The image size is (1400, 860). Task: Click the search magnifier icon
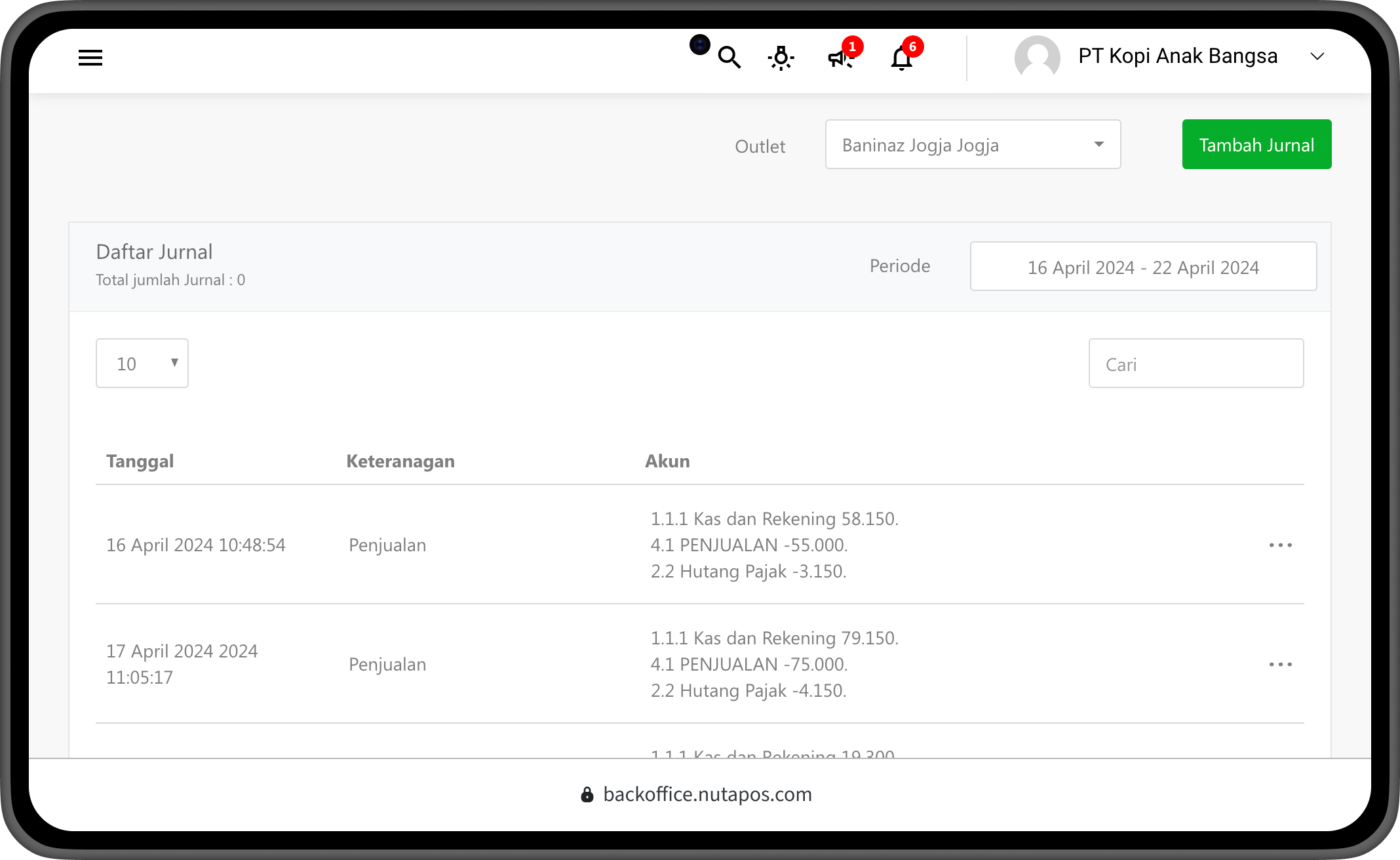click(729, 58)
